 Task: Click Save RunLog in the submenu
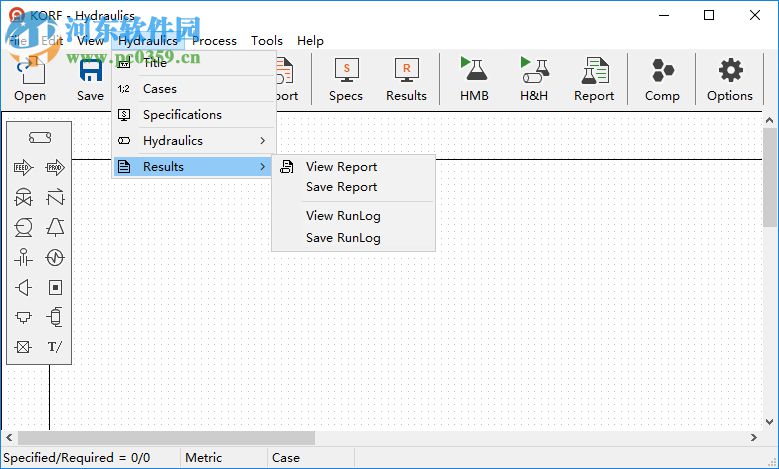(354, 237)
